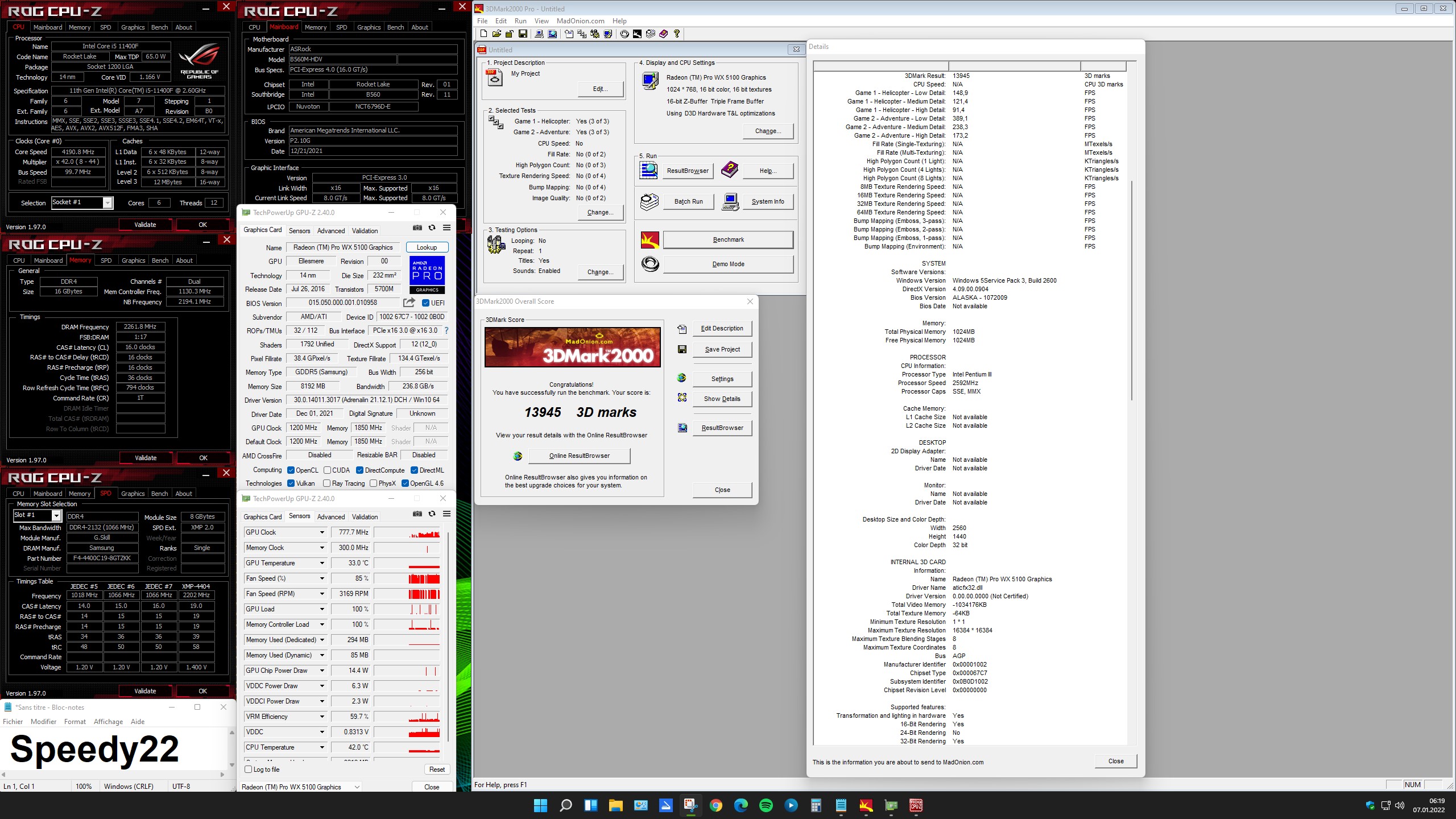Click the Speedy22 text area in Bloc-notes
This screenshot has height=819, width=1456.
tap(114, 750)
